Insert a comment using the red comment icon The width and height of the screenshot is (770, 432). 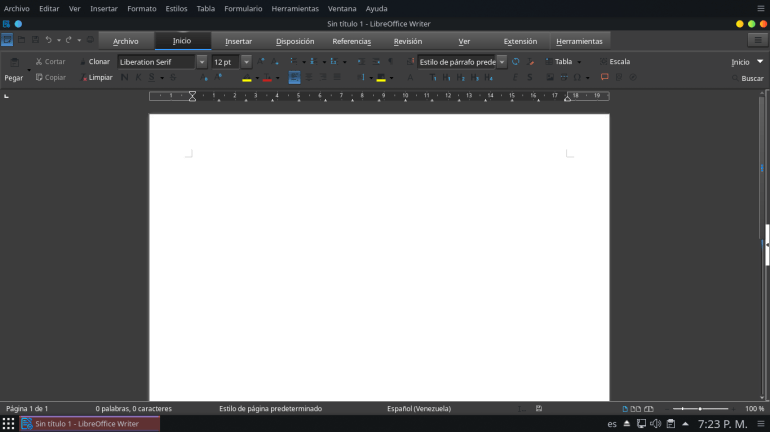[x=604, y=77]
